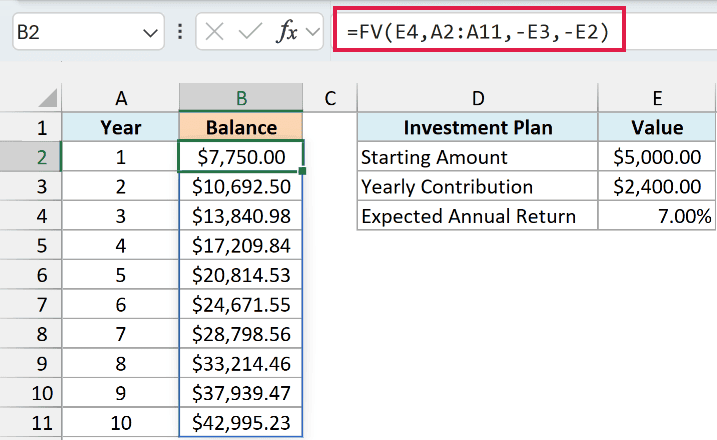Select row 8 header
Image resolution: width=717 pixels, height=440 pixels.
(31, 334)
